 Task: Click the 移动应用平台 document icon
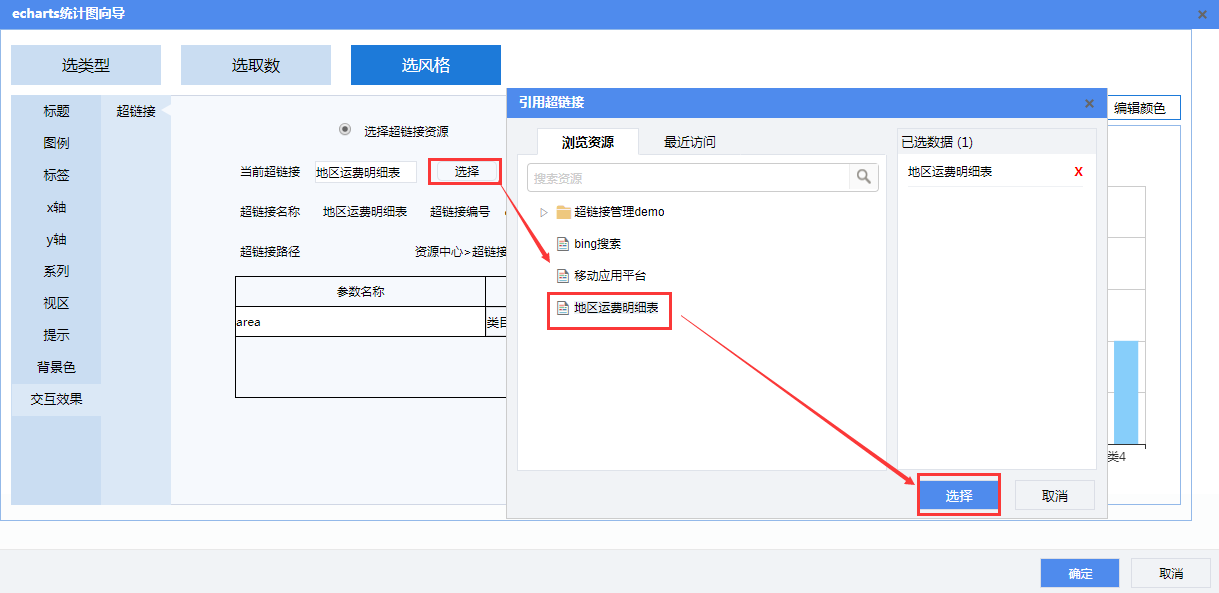(x=562, y=276)
